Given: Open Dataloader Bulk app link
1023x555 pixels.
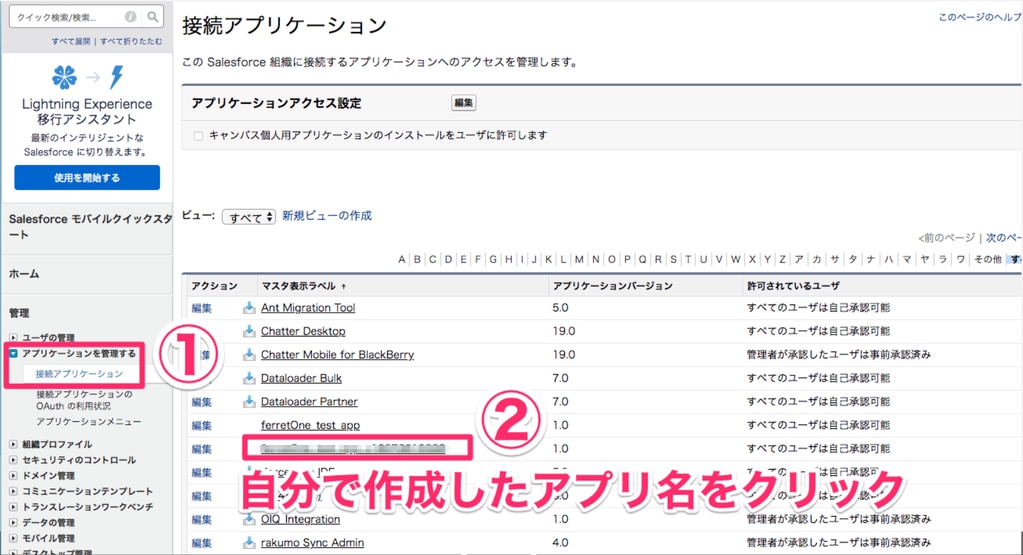Looking at the screenshot, I should click(x=301, y=378).
